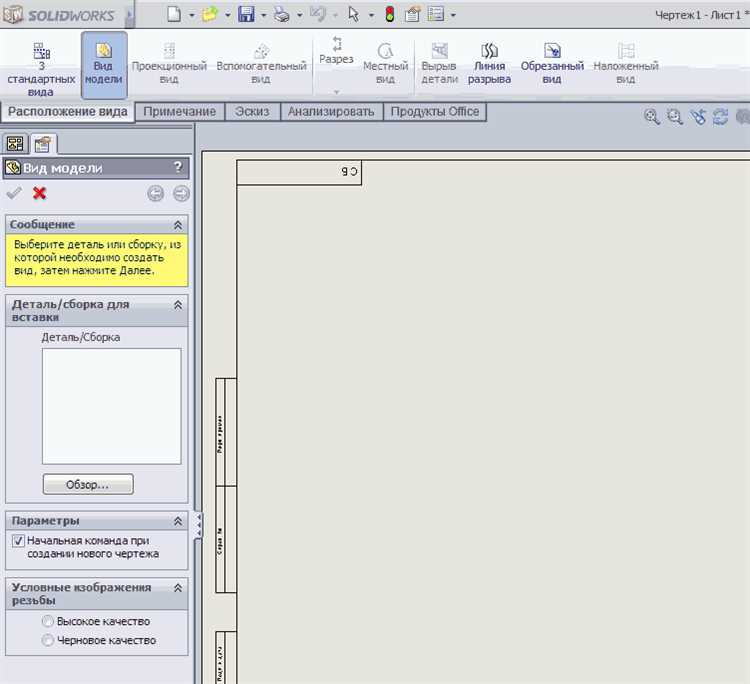Click the Деталь/Сборка list box
The width and height of the screenshot is (750, 684).
(111, 406)
